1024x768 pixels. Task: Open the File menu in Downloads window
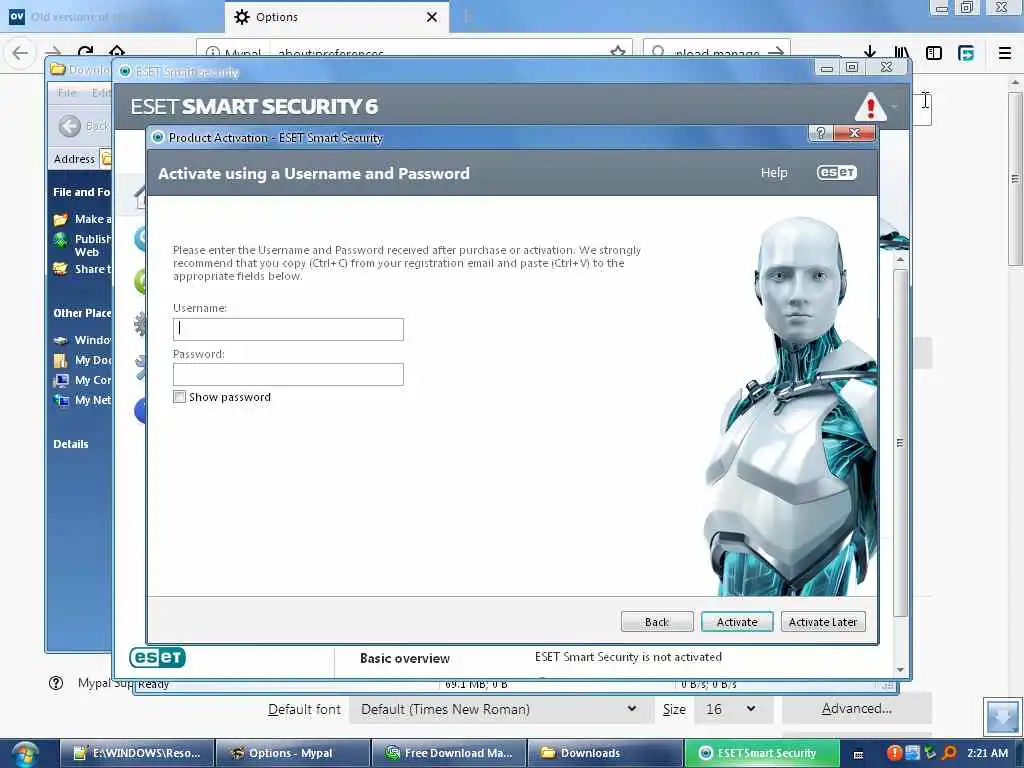[67, 93]
